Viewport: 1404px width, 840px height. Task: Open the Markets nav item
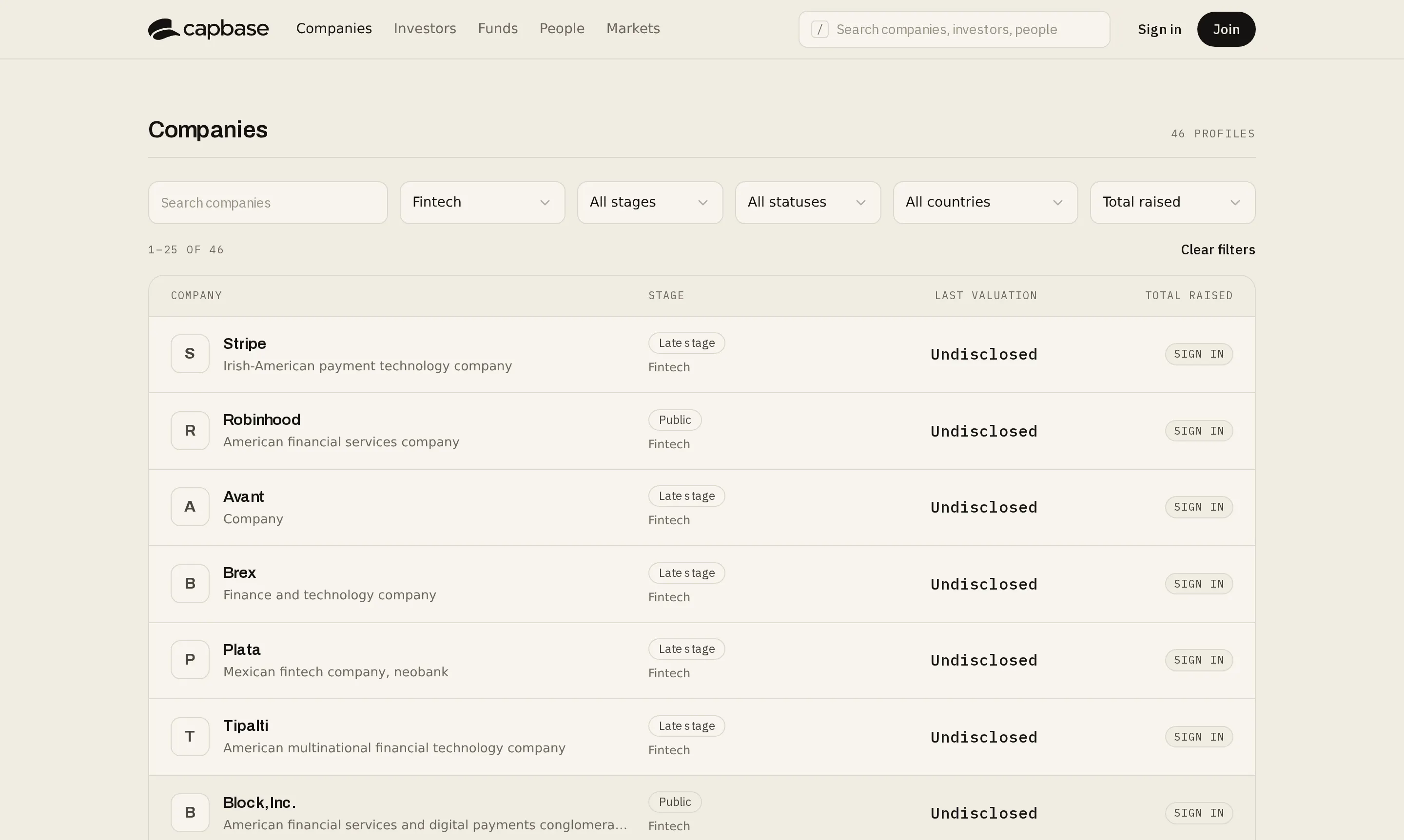(633, 28)
